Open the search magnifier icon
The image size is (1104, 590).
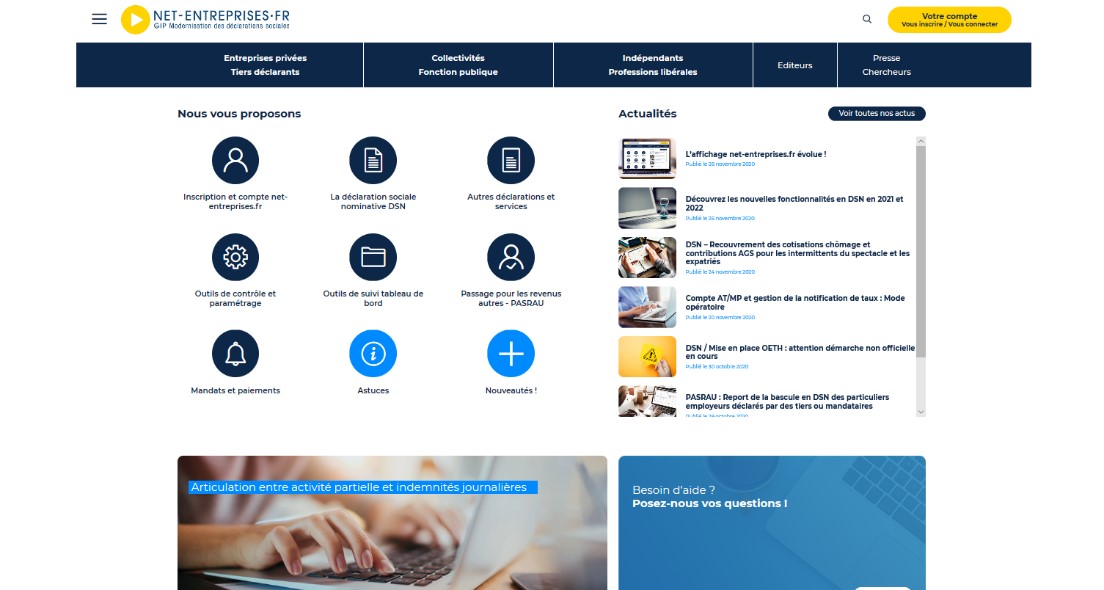point(867,19)
